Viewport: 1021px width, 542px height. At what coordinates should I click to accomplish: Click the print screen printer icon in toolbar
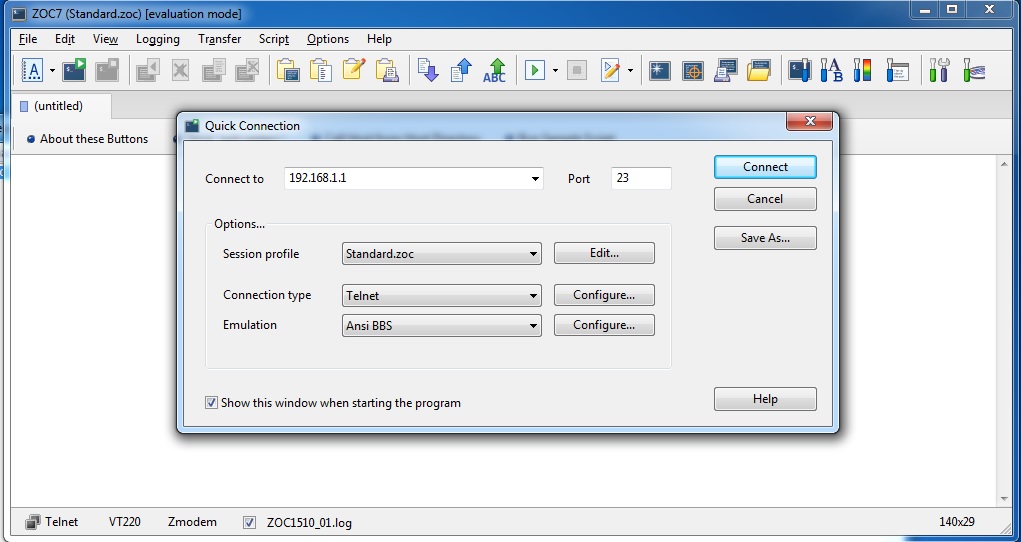point(725,70)
